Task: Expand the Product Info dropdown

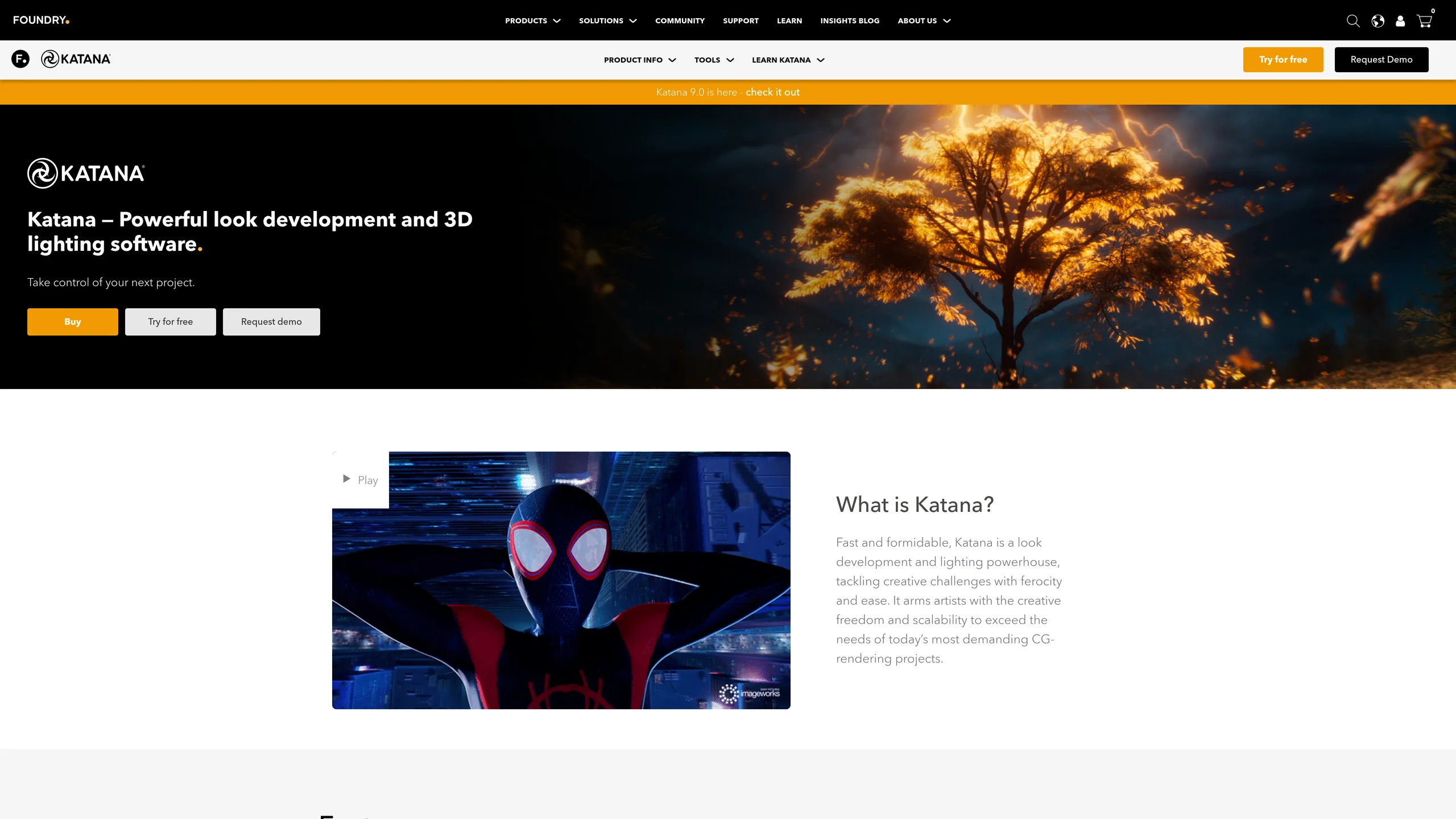Action: 640,60
